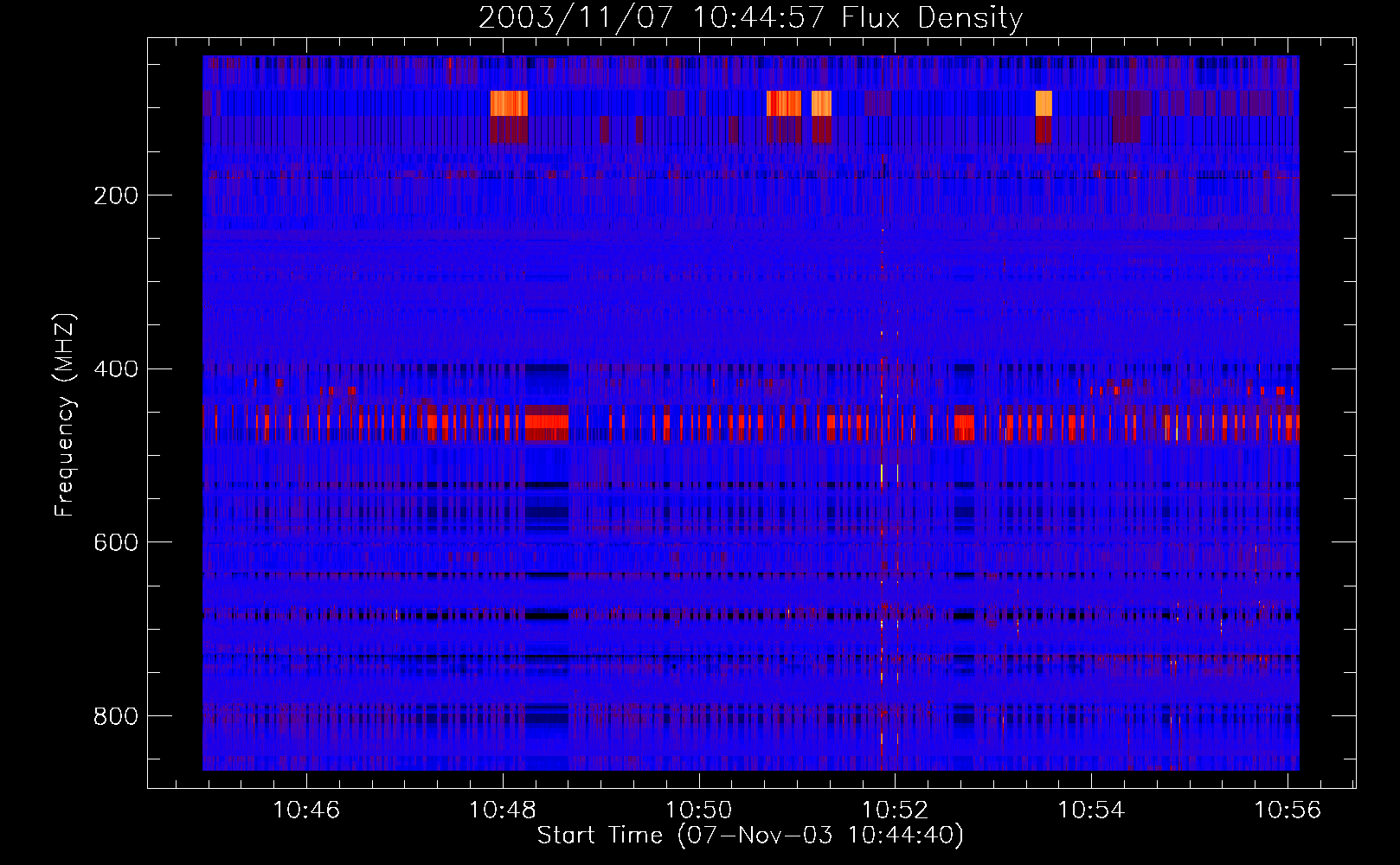Click the 10:48 time tick label
Image resolution: width=1400 pixels, height=865 pixels.
pyautogui.click(x=503, y=810)
